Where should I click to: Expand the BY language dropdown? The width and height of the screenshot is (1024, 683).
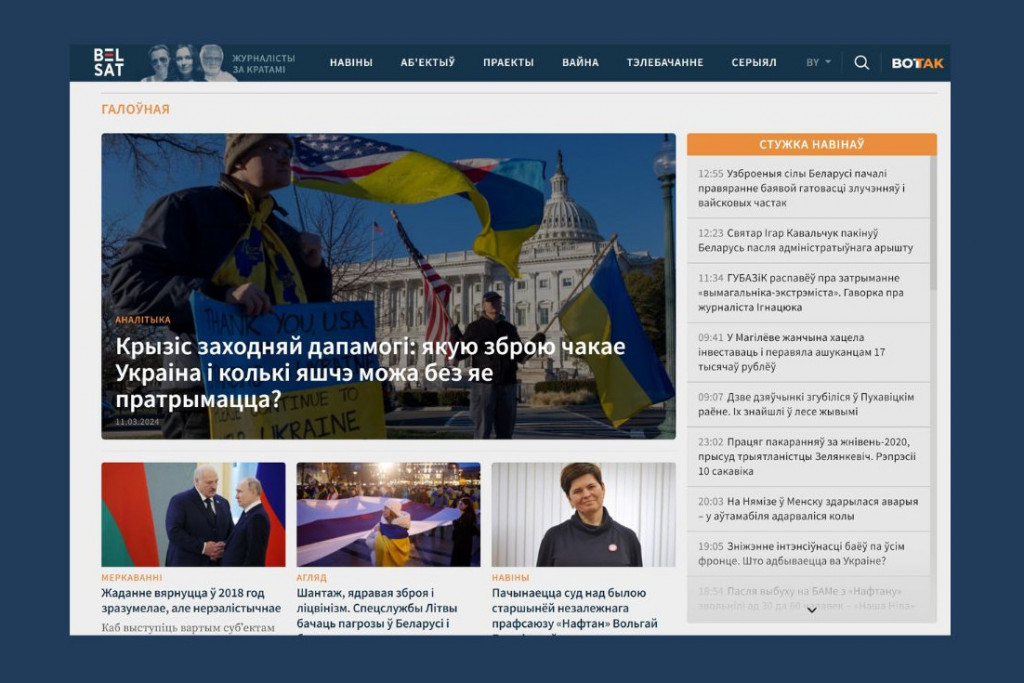(x=818, y=62)
